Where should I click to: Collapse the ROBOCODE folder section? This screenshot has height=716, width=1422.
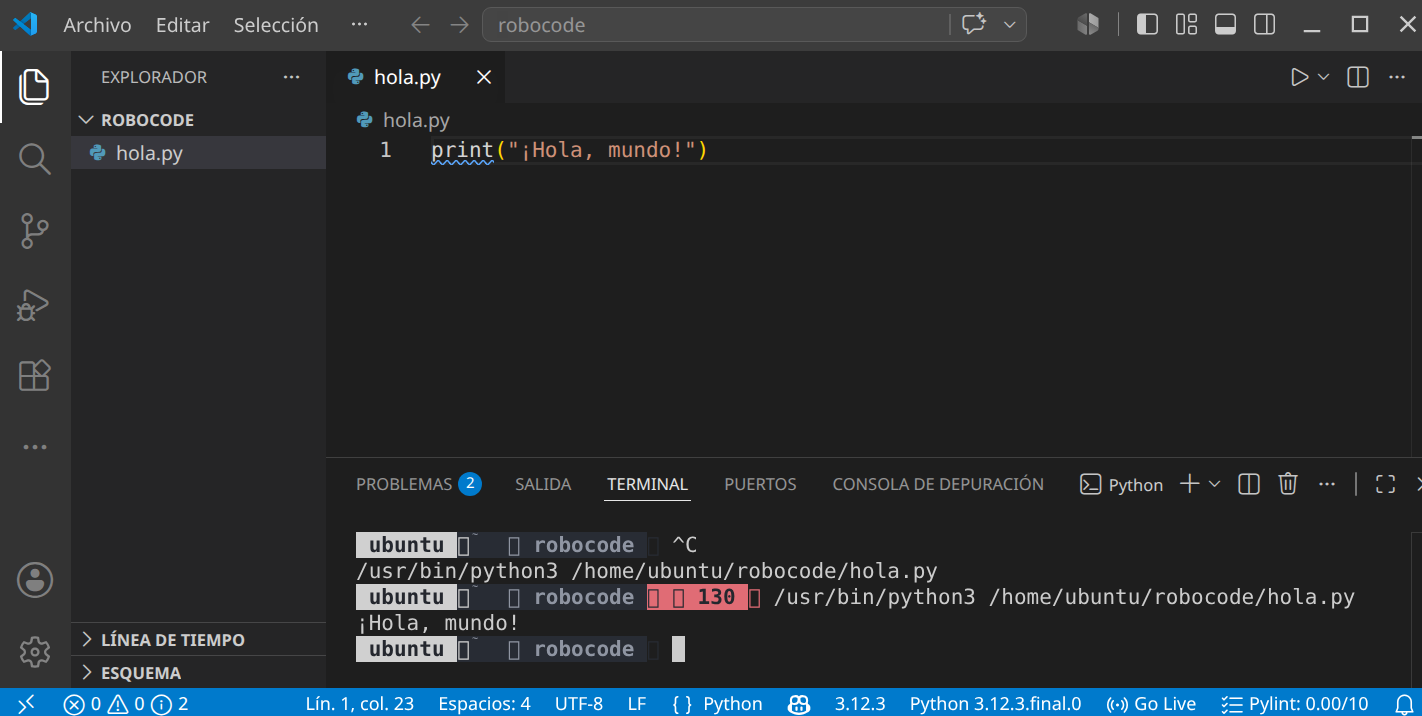point(198,119)
